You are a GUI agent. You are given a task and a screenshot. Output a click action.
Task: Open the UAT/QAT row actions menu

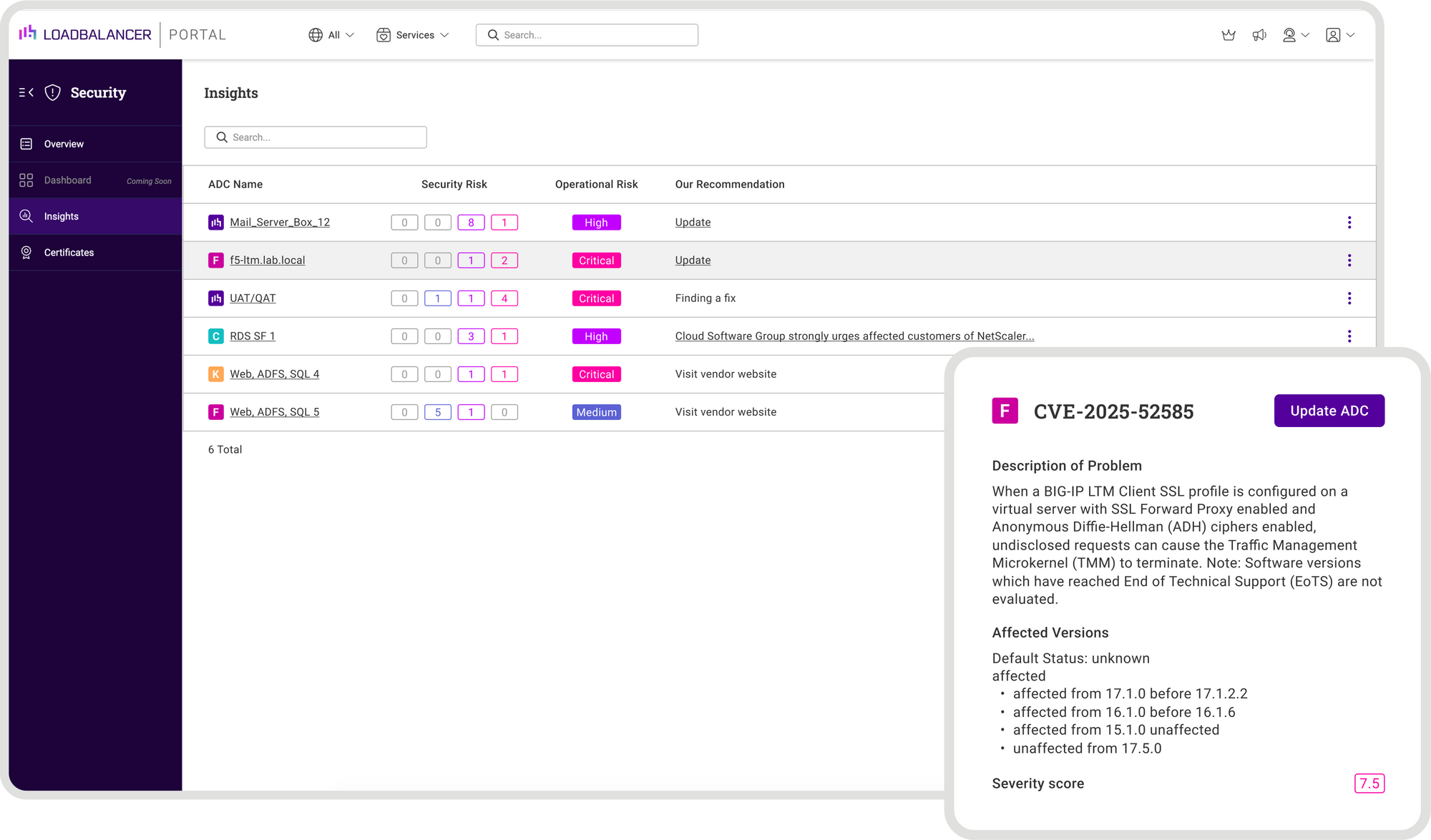tap(1349, 298)
